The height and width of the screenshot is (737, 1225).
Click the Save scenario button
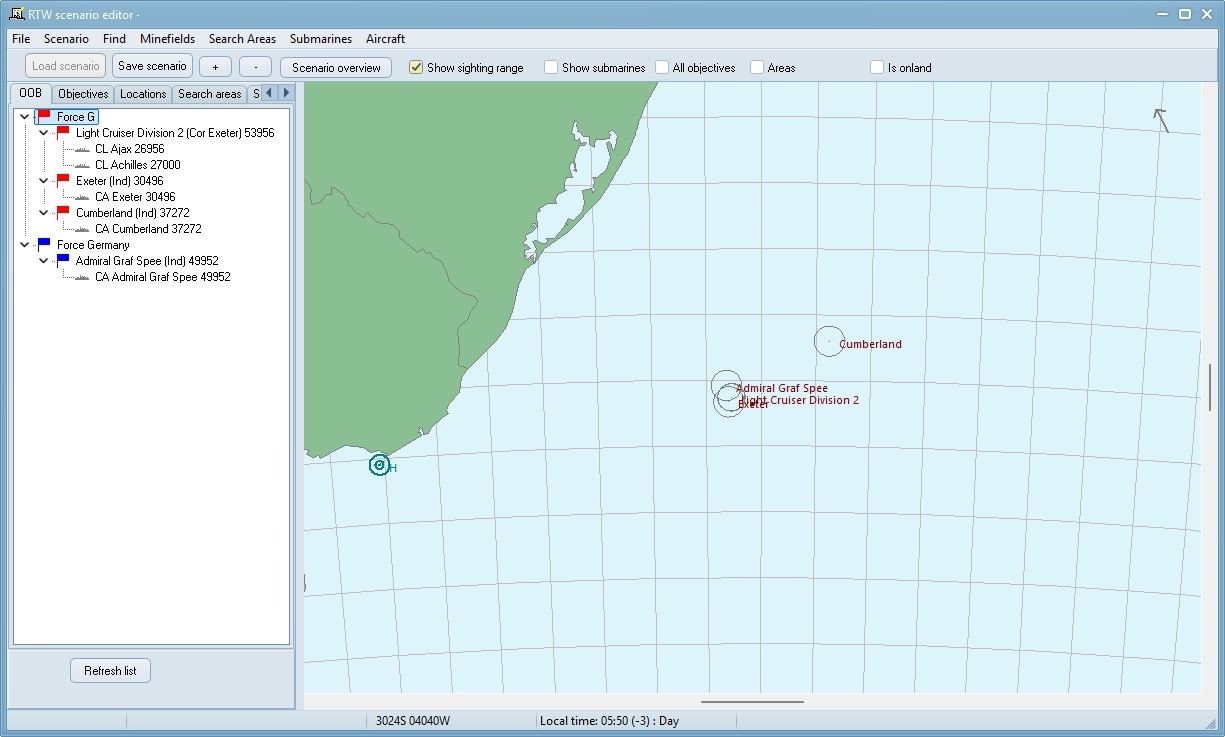click(152, 66)
